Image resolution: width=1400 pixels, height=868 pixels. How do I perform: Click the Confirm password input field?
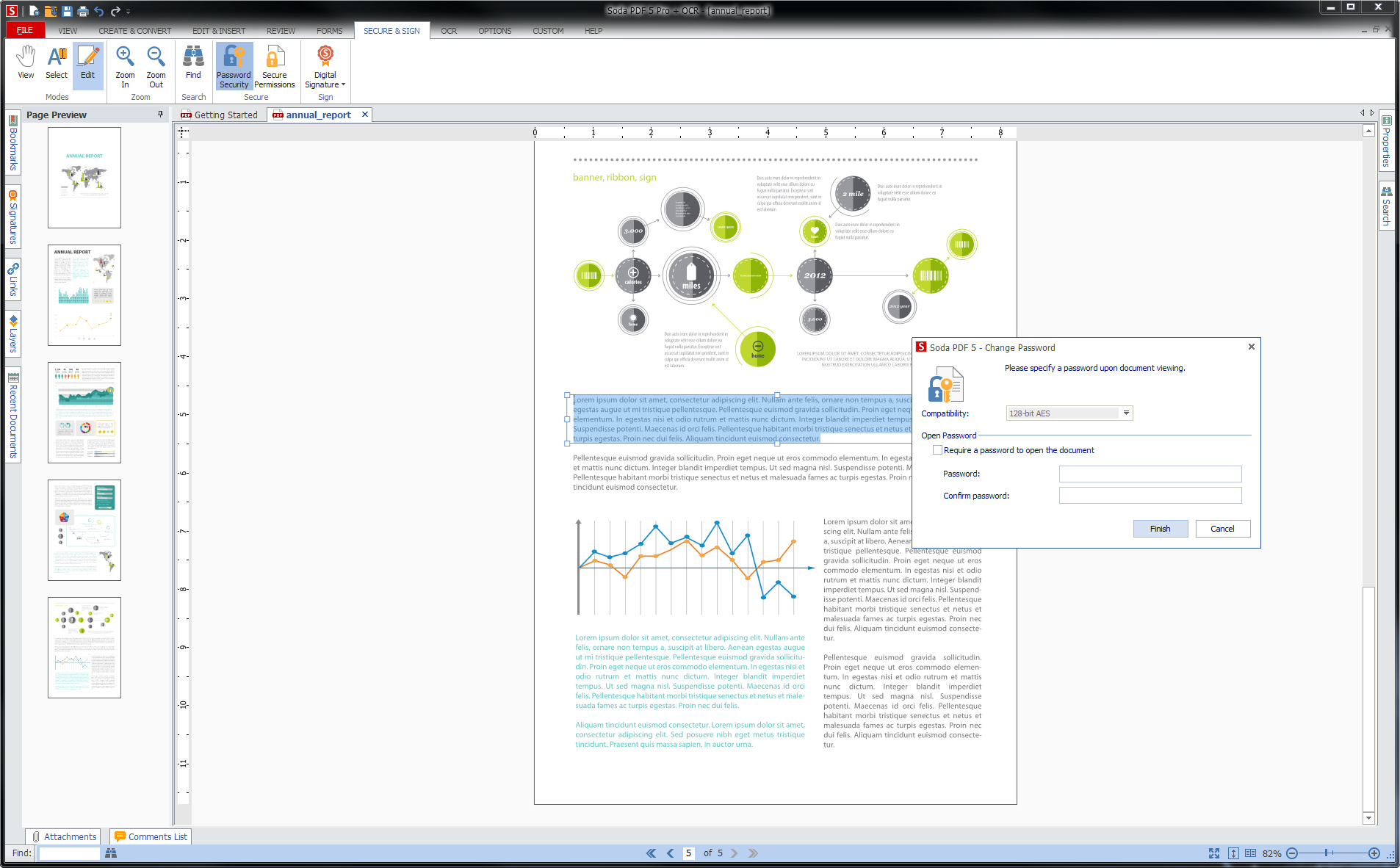[x=1150, y=496]
